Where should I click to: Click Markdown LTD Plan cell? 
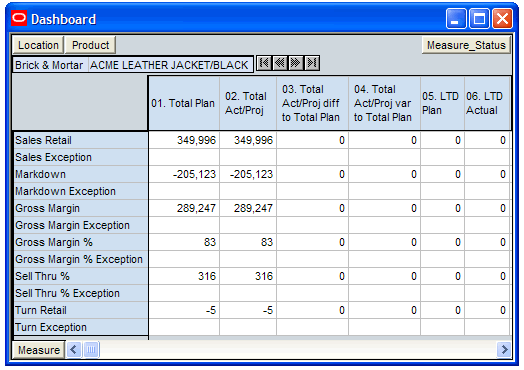442,174
